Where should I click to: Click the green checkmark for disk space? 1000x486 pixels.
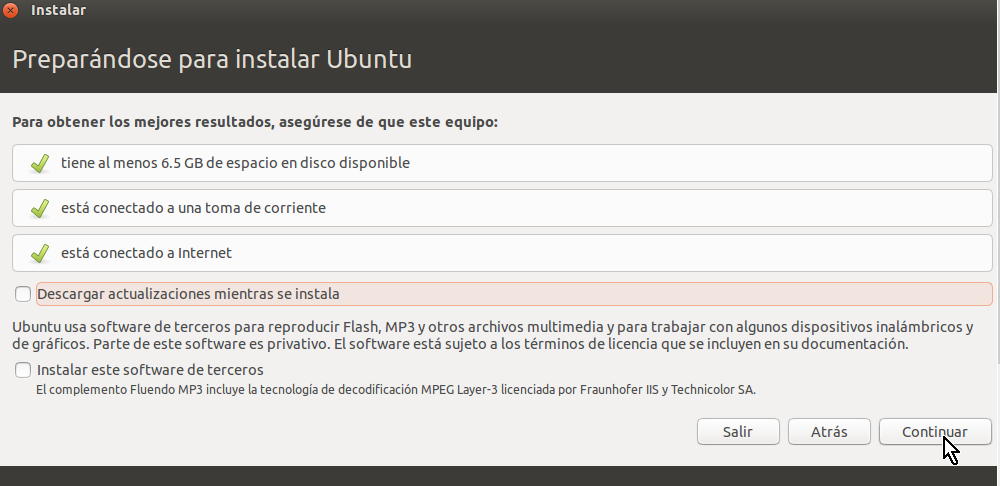pos(40,163)
